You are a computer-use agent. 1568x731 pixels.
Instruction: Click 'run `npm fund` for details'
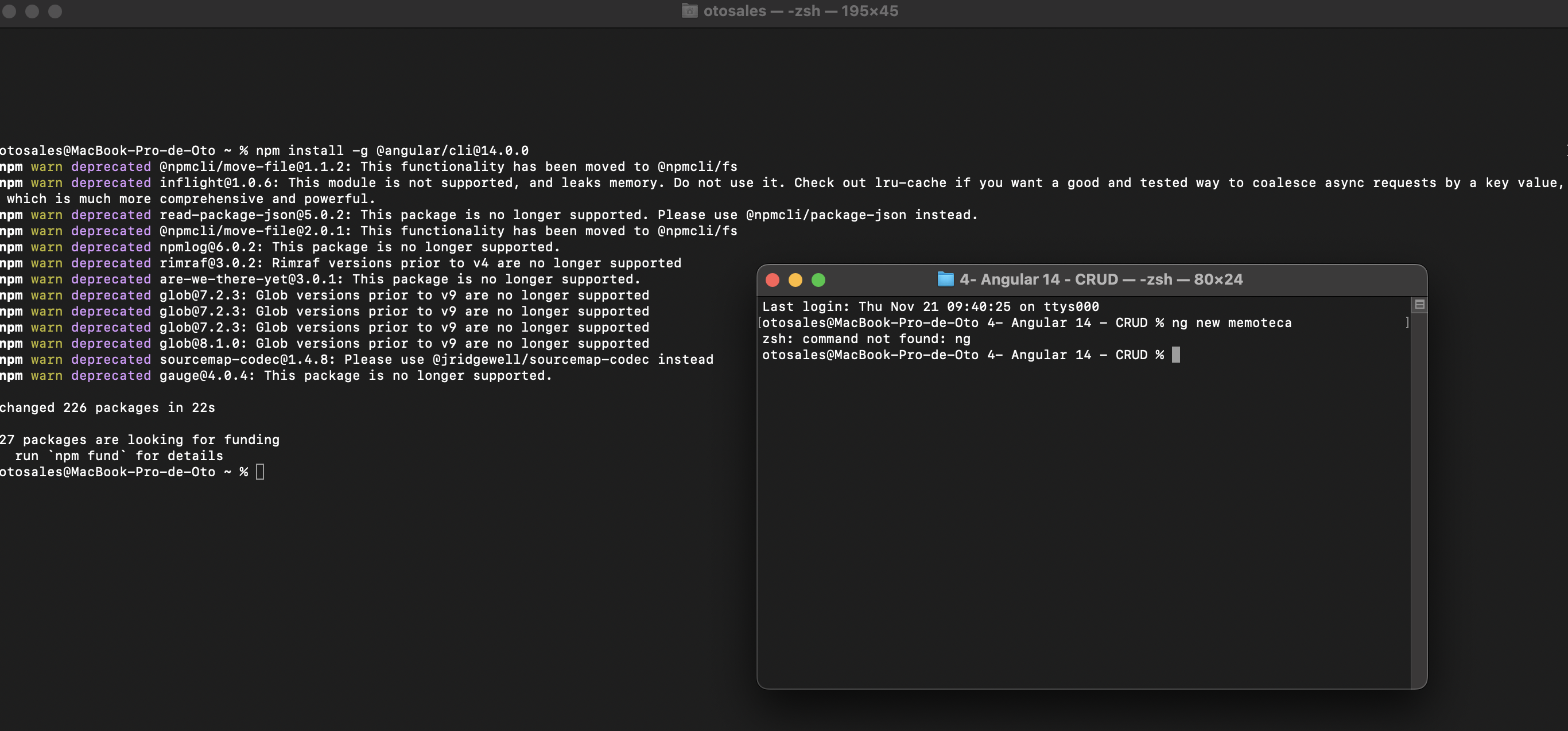click(119, 456)
